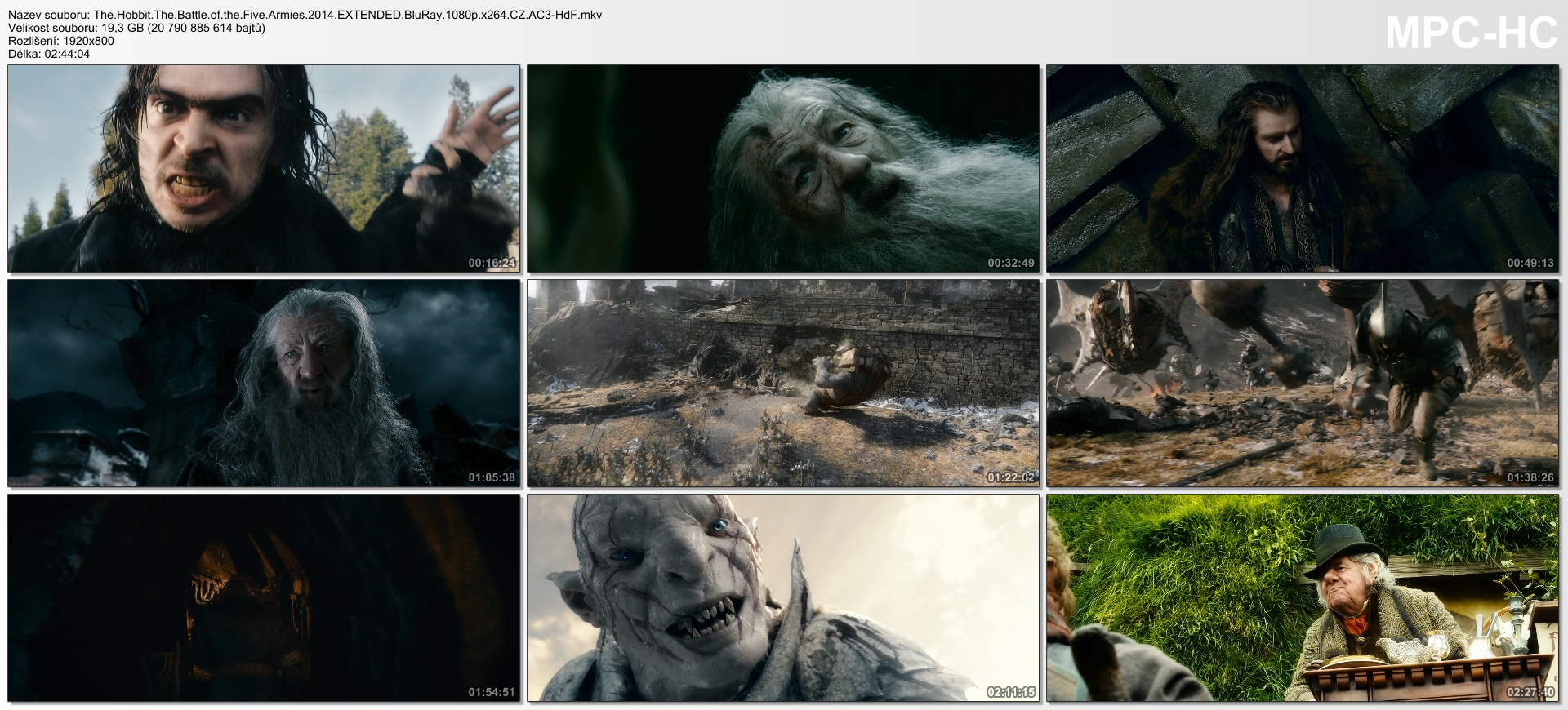Click the 00:16:24 timestamp
This screenshot has width=1568, height=710.
492,263
